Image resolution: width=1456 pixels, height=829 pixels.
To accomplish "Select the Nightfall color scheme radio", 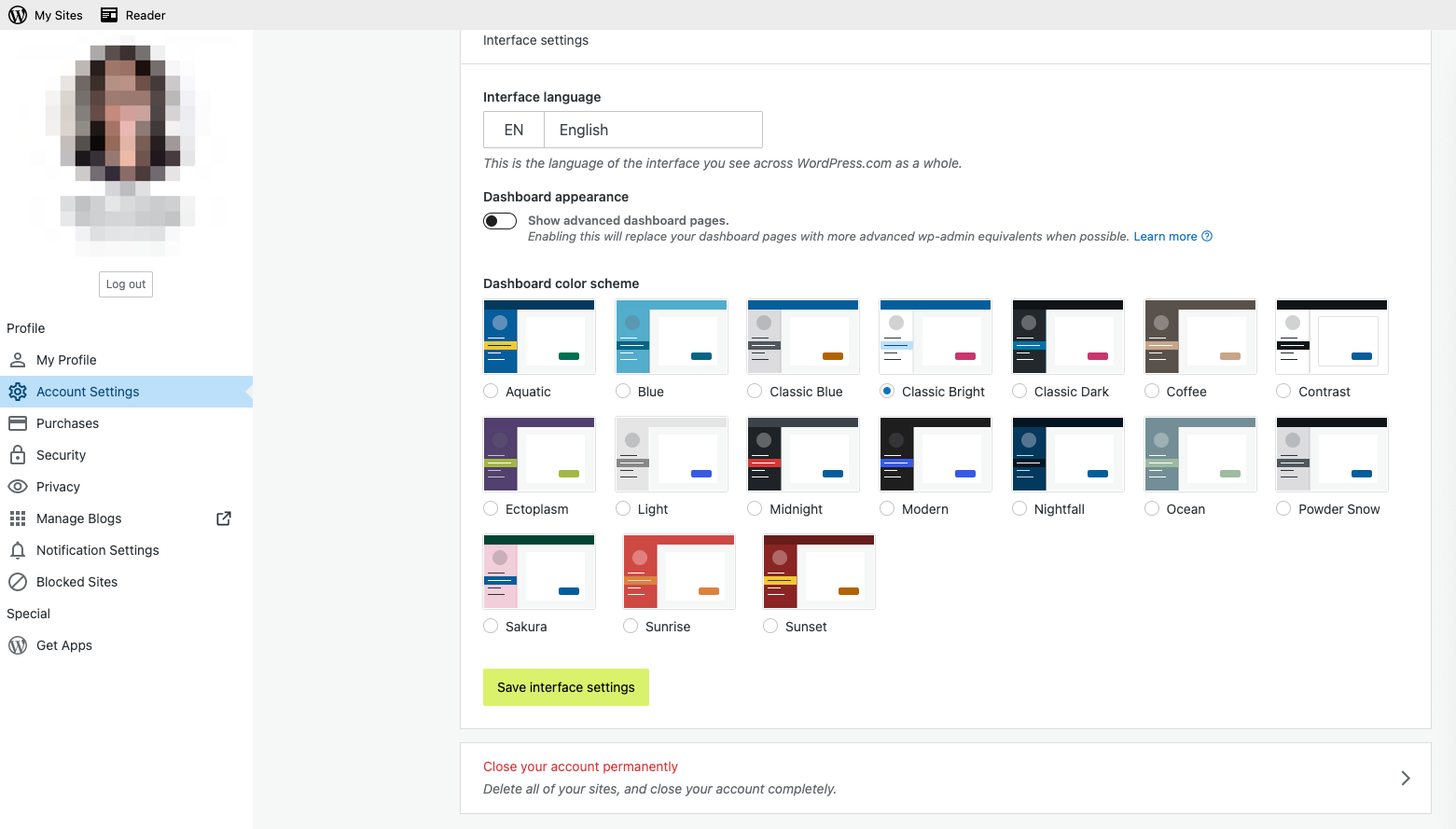I will (x=1019, y=509).
